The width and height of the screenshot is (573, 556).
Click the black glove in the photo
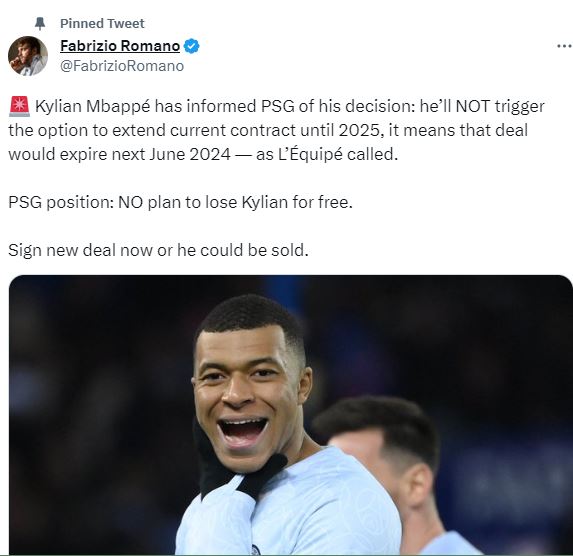[x=238, y=466]
